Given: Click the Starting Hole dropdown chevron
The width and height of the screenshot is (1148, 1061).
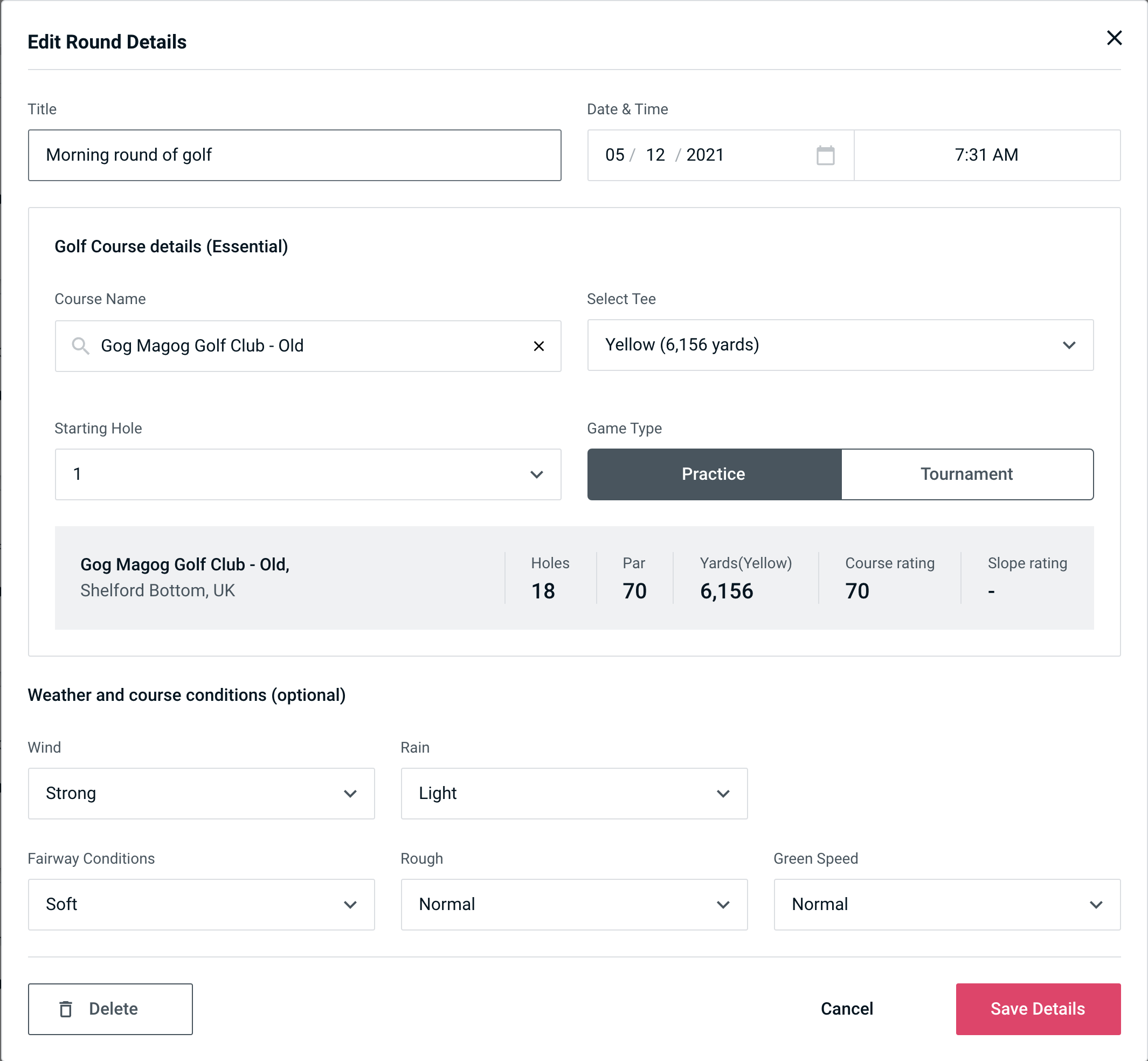Looking at the screenshot, I should 537,475.
